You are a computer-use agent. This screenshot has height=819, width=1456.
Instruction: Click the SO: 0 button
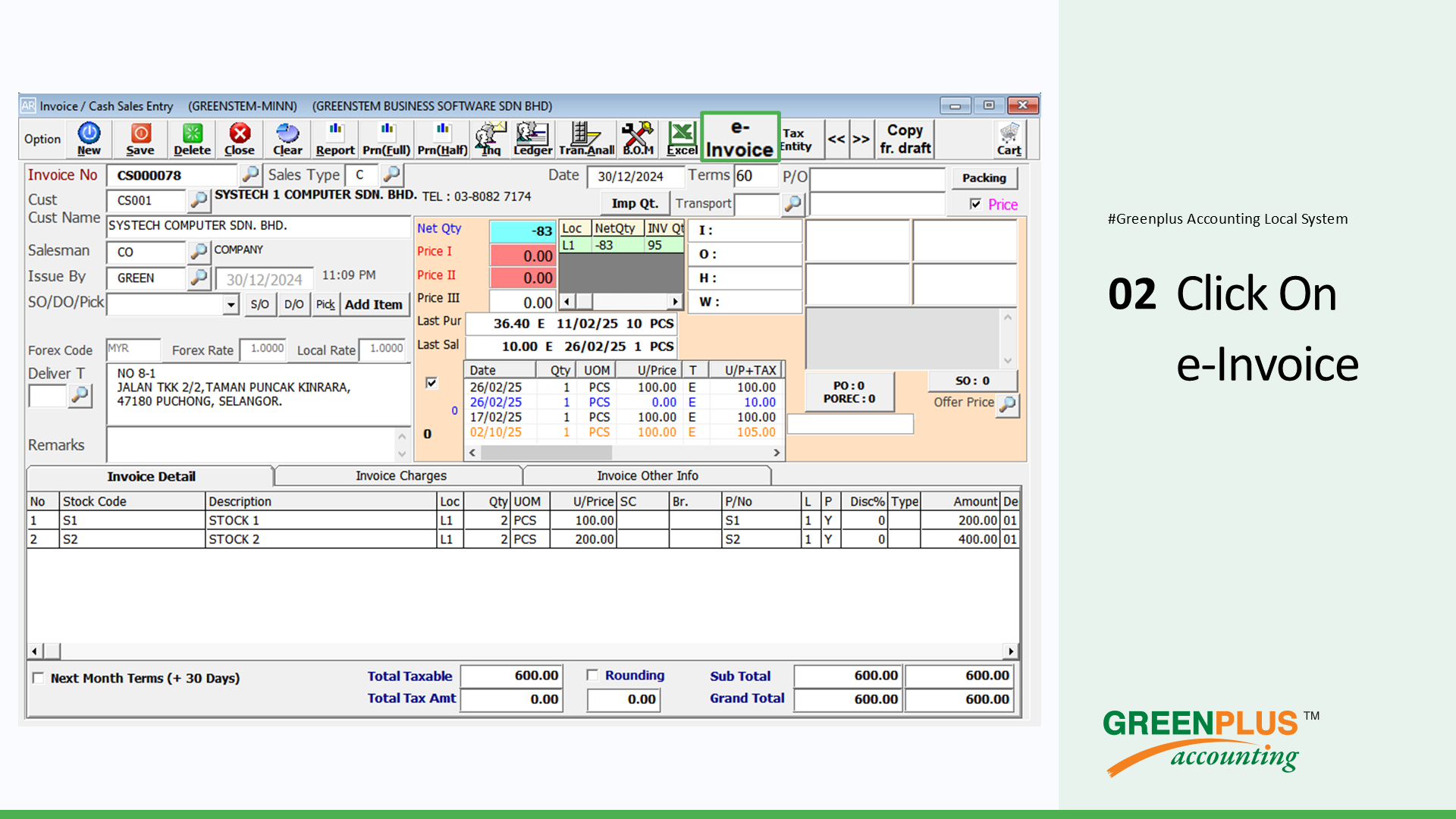972,381
